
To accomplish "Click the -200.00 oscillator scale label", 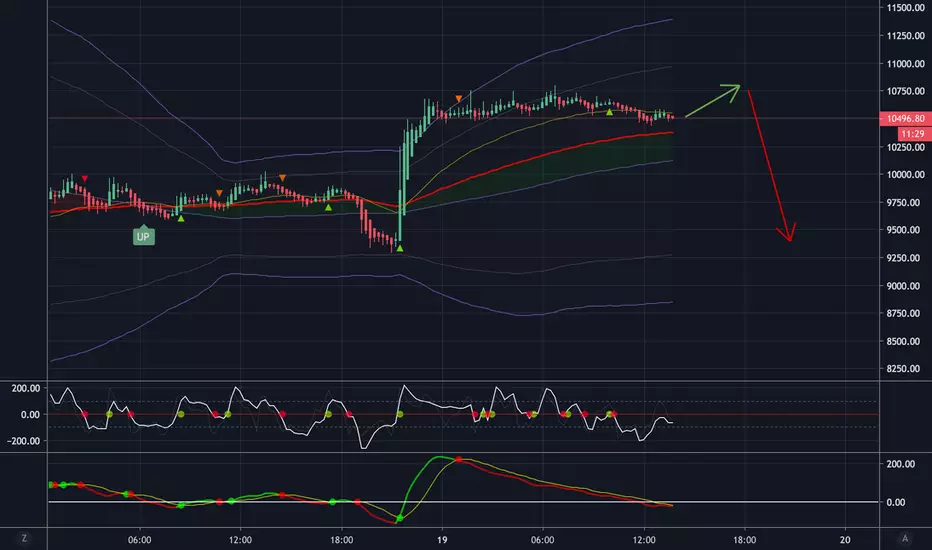I will tap(24, 441).
